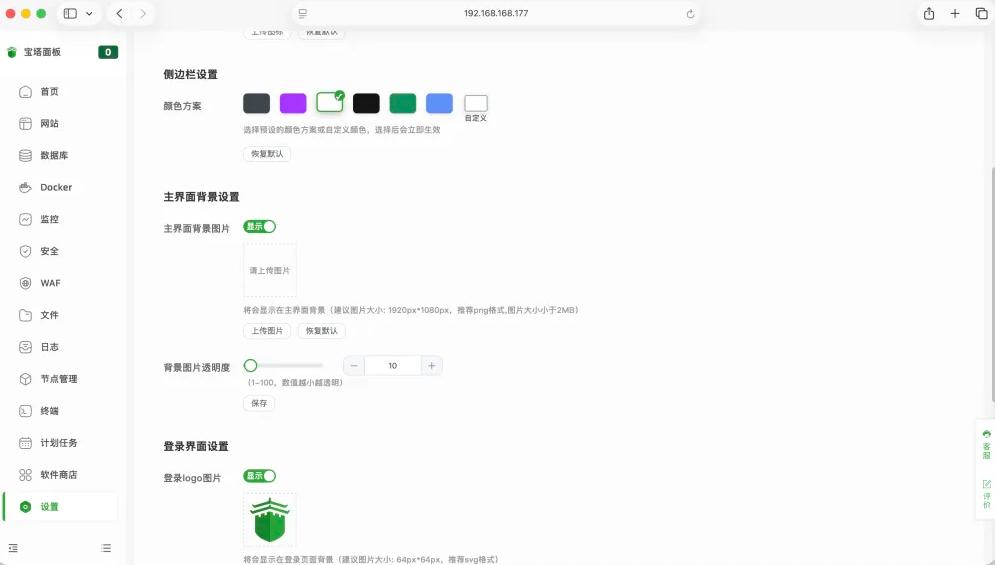Select the 软件商店 menu item
995x565 pixels.
(x=61, y=475)
